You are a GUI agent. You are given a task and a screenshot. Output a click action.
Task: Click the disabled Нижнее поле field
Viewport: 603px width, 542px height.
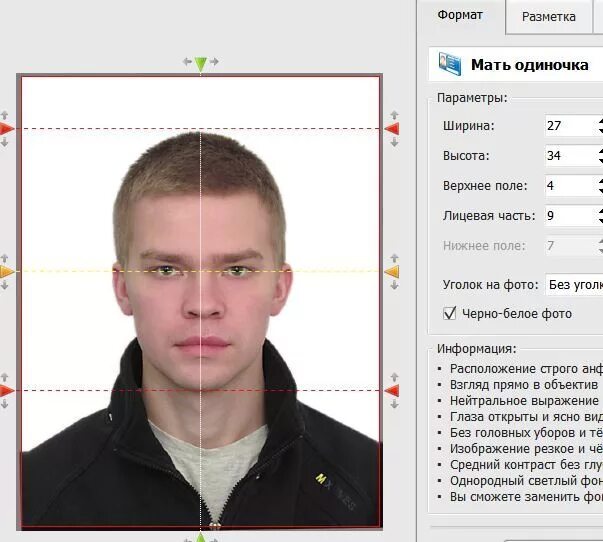(x=572, y=245)
